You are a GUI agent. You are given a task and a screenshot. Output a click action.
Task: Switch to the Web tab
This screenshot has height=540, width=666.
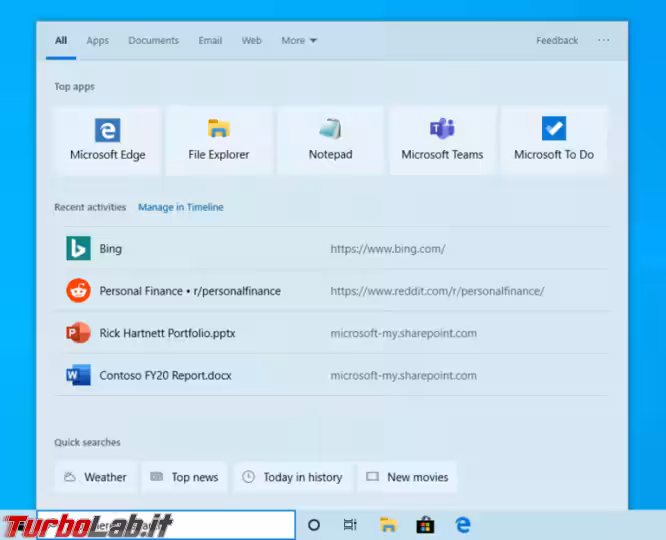[x=251, y=40]
